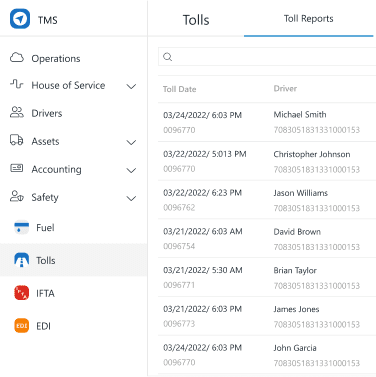The height and width of the screenshot is (377, 376).
Task: Click the date 03/21/2022/ 6:03 AM
Action: pos(203,231)
